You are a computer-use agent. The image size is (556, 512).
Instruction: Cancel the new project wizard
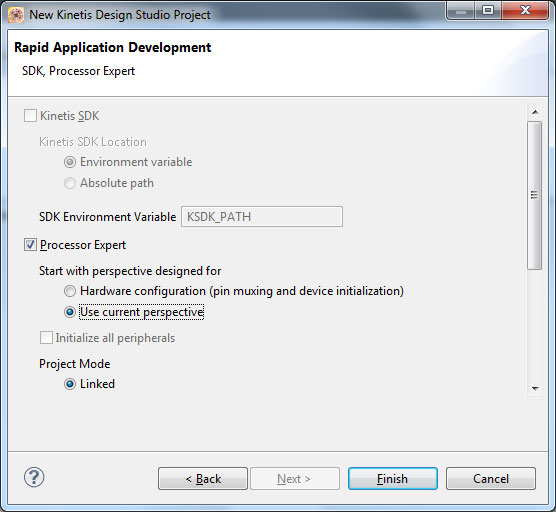(x=491, y=479)
